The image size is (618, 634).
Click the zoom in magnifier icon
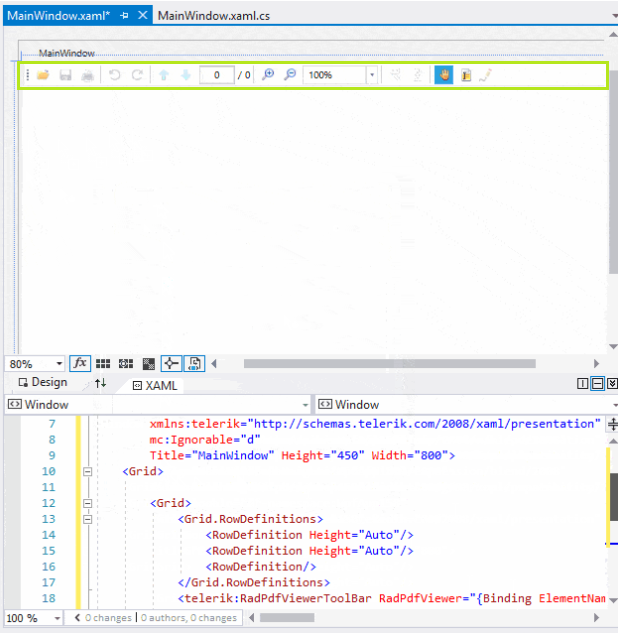(268, 75)
